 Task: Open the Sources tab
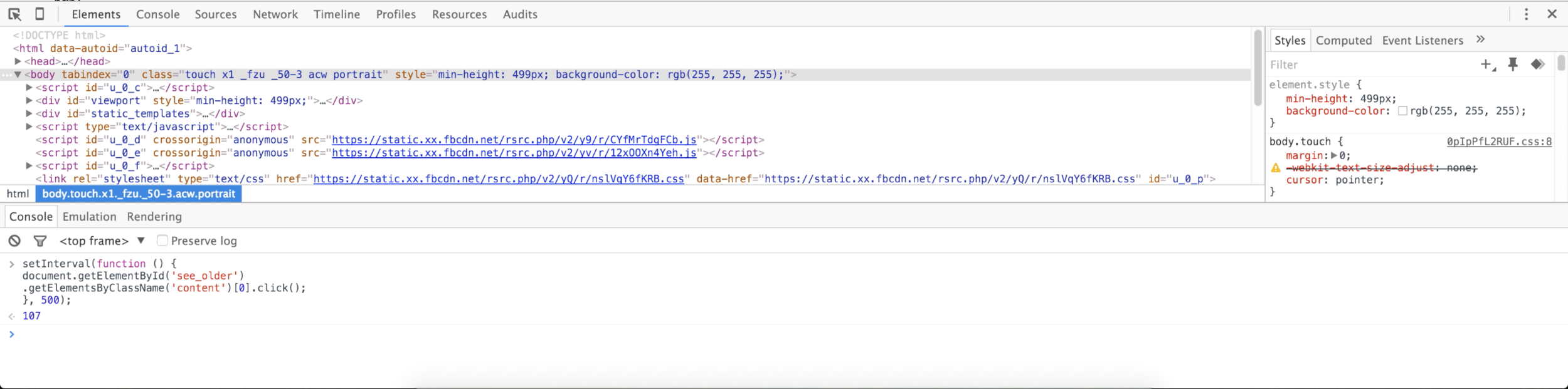pyautogui.click(x=216, y=14)
